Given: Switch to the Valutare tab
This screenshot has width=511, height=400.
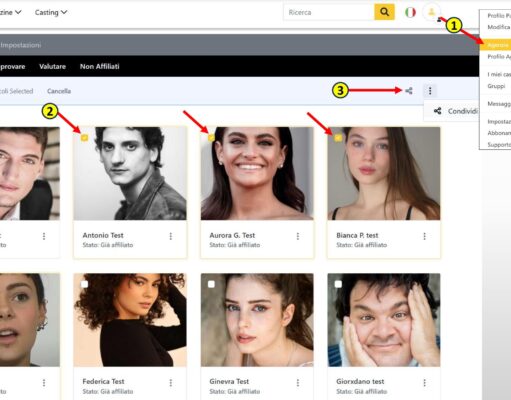Looking at the screenshot, I should pos(52,66).
